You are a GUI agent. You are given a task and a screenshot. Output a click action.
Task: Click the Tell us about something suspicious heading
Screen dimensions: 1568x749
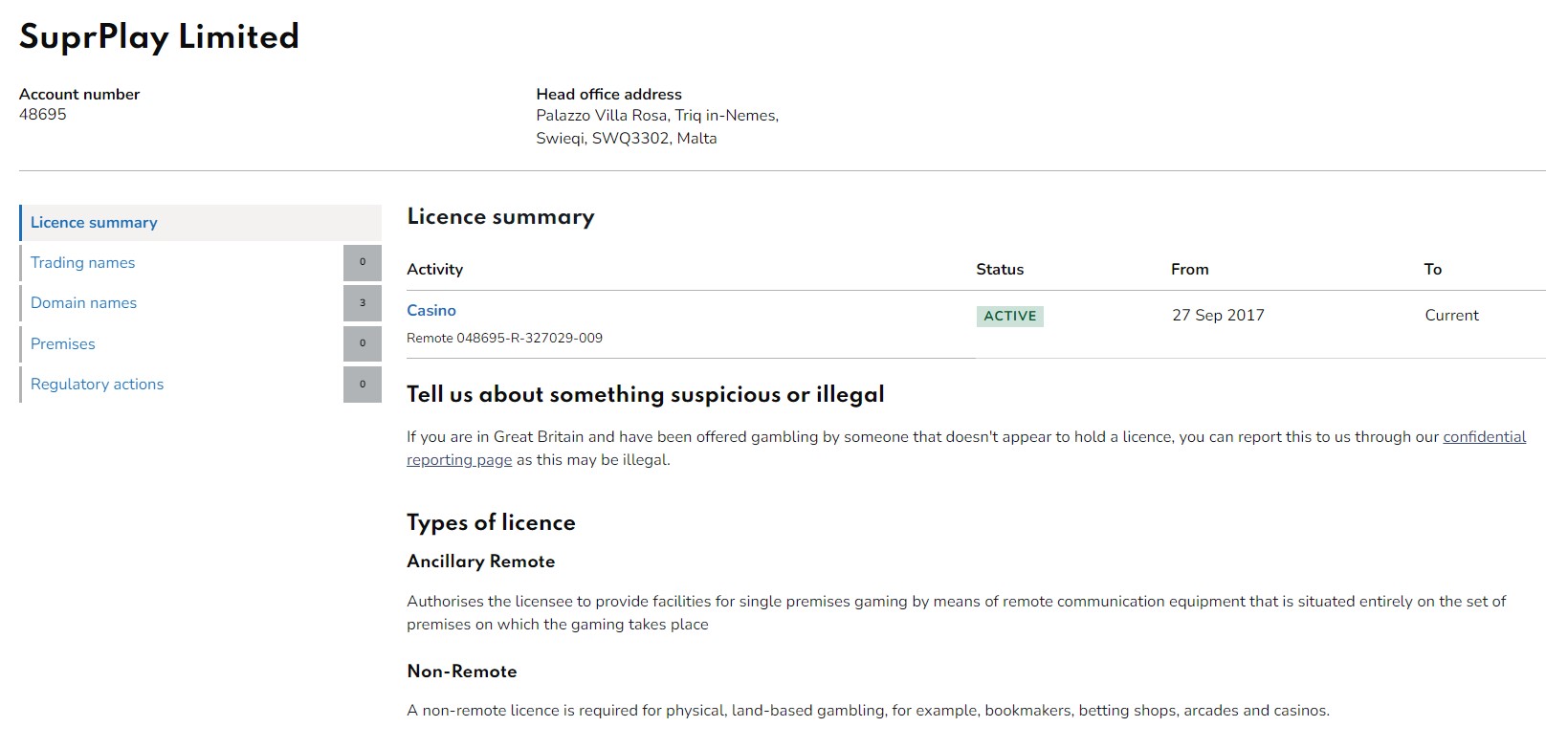pyautogui.click(x=646, y=395)
